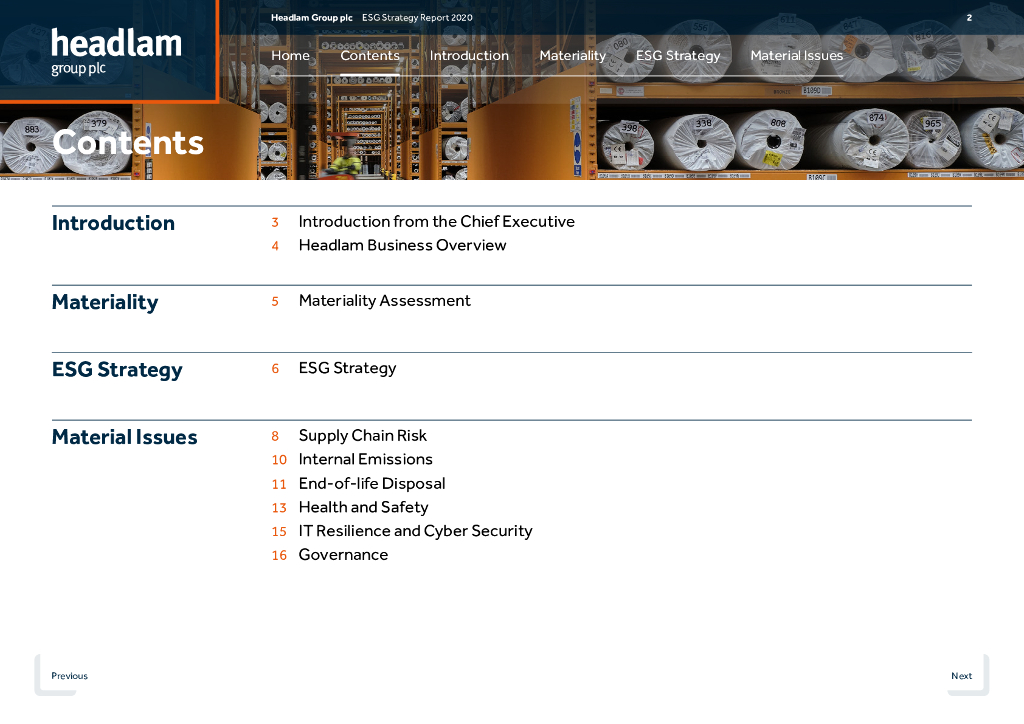Click the Headlam group plc logo
Image resolution: width=1024 pixels, height=724 pixels.
(x=116, y=51)
